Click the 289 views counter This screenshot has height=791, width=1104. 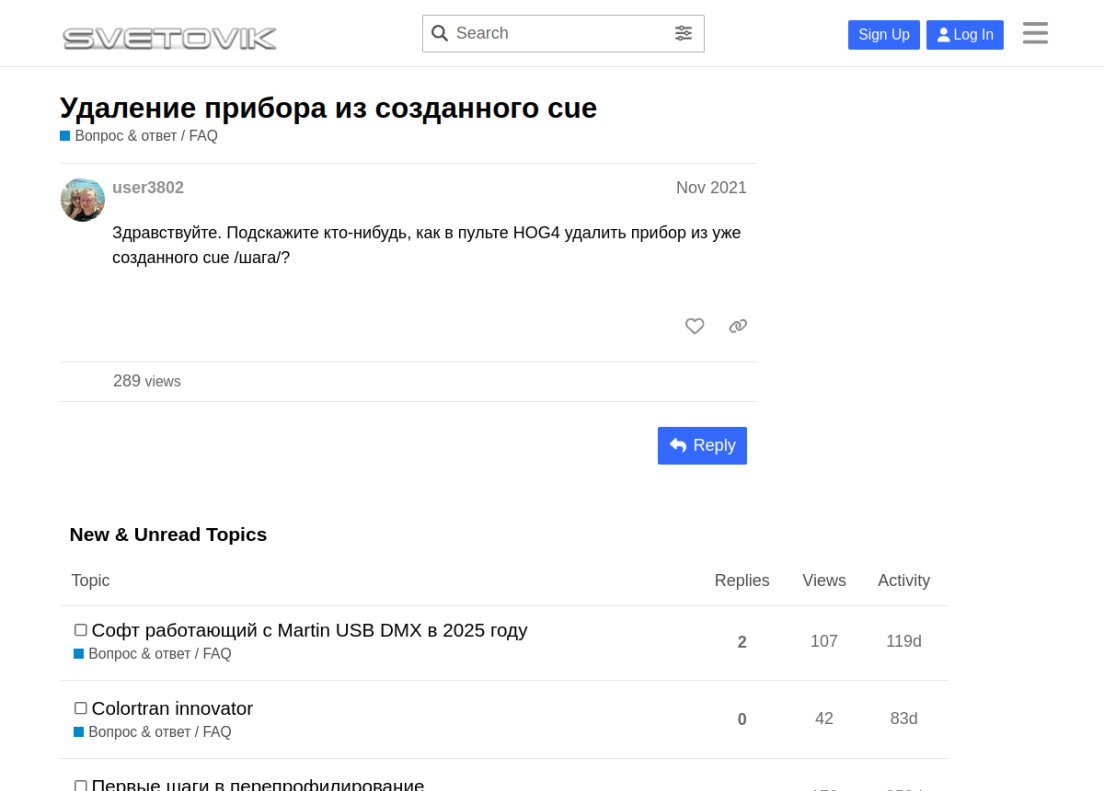pos(147,381)
